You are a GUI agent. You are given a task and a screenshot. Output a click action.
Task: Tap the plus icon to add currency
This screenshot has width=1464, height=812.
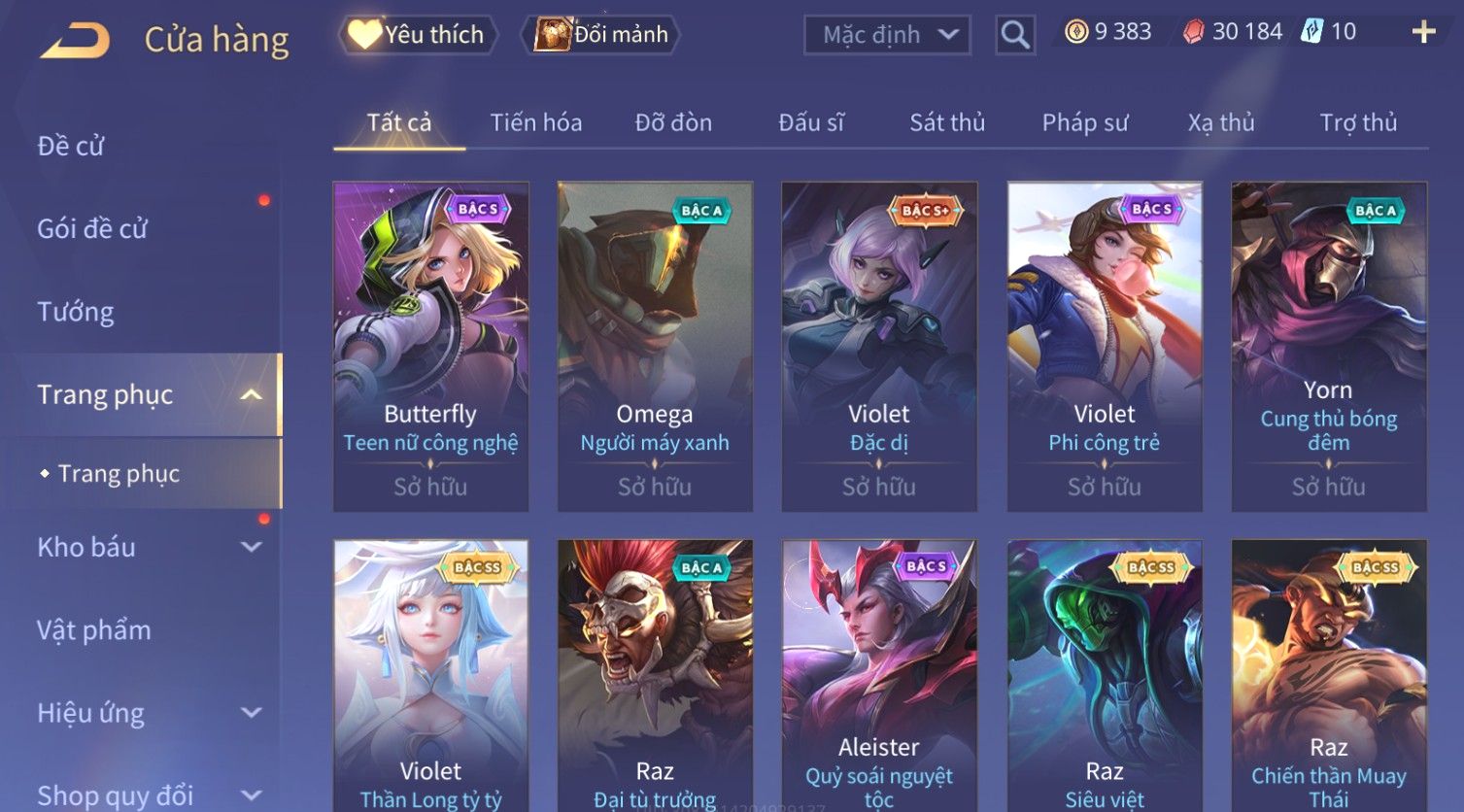(x=1423, y=32)
